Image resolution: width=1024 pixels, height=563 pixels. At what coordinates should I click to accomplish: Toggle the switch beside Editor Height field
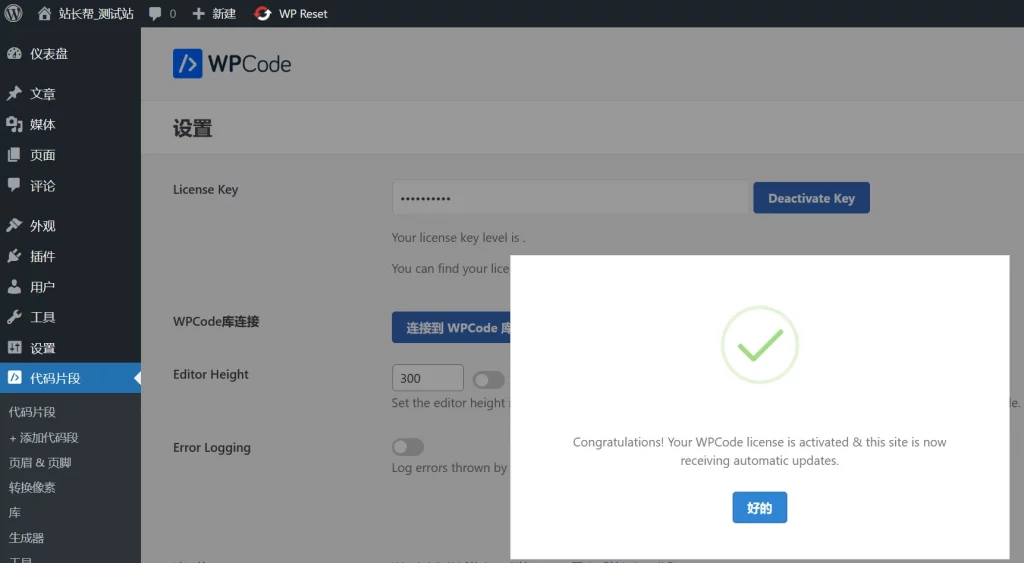[489, 379]
